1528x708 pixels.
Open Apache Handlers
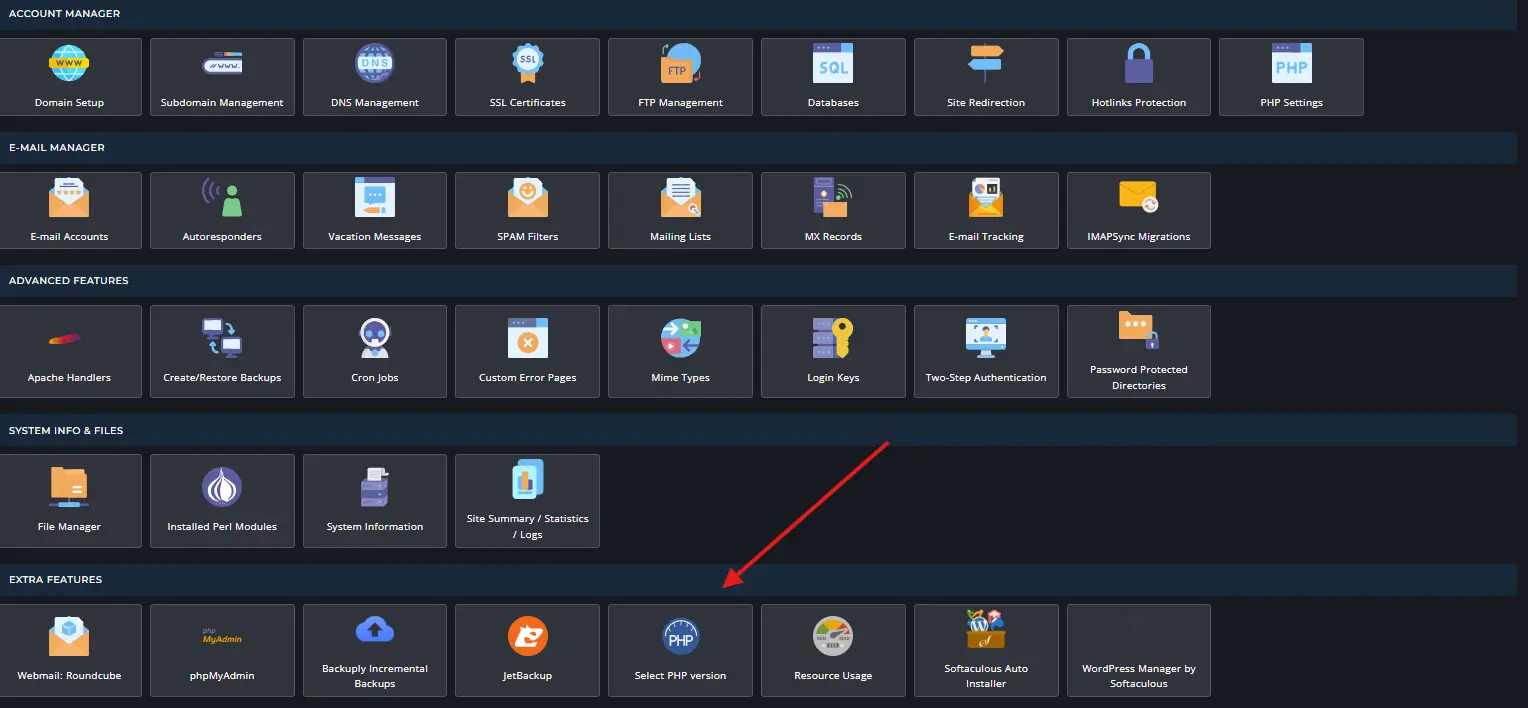70,352
